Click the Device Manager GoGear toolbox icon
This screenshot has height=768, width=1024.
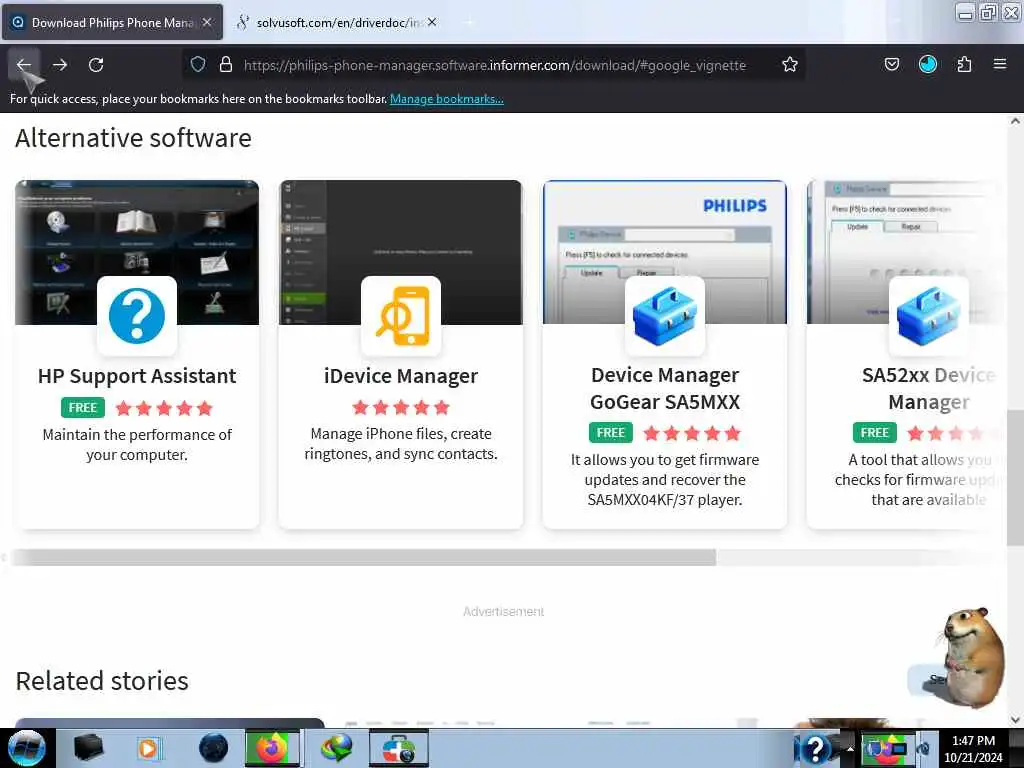click(x=665, y=316)
